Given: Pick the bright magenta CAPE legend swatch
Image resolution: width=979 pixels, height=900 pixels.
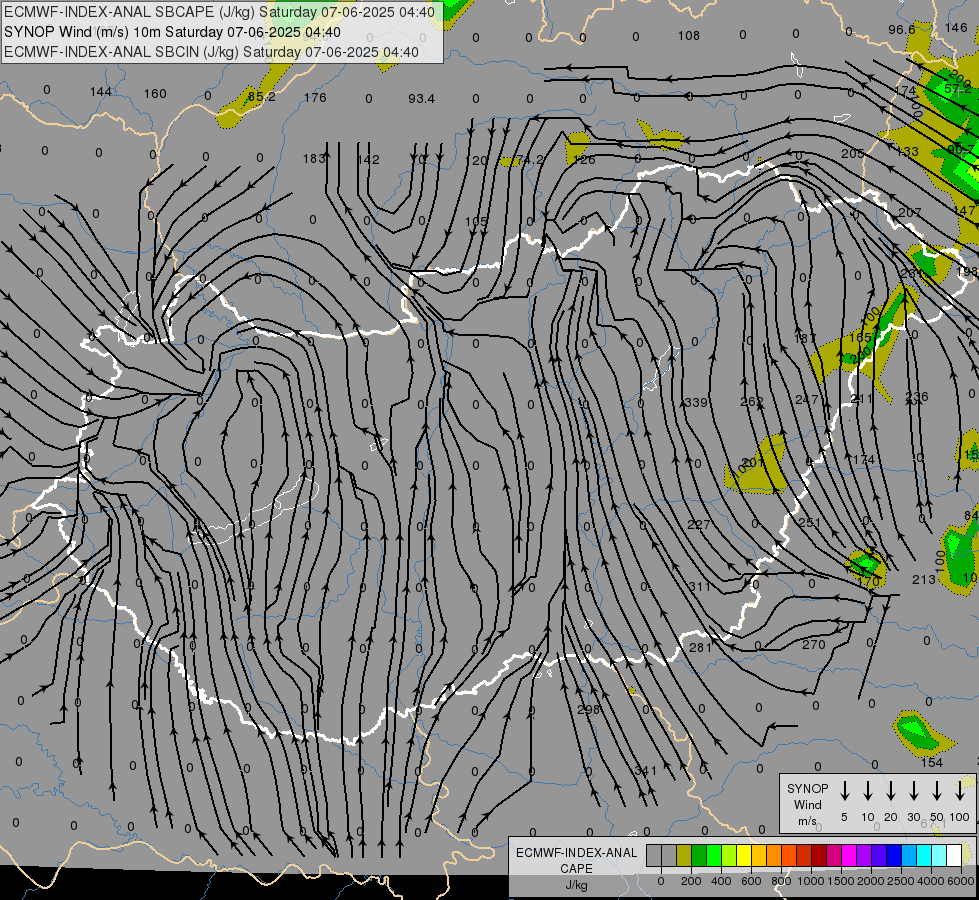Looking at the screenshot, I should click(849, 856).
